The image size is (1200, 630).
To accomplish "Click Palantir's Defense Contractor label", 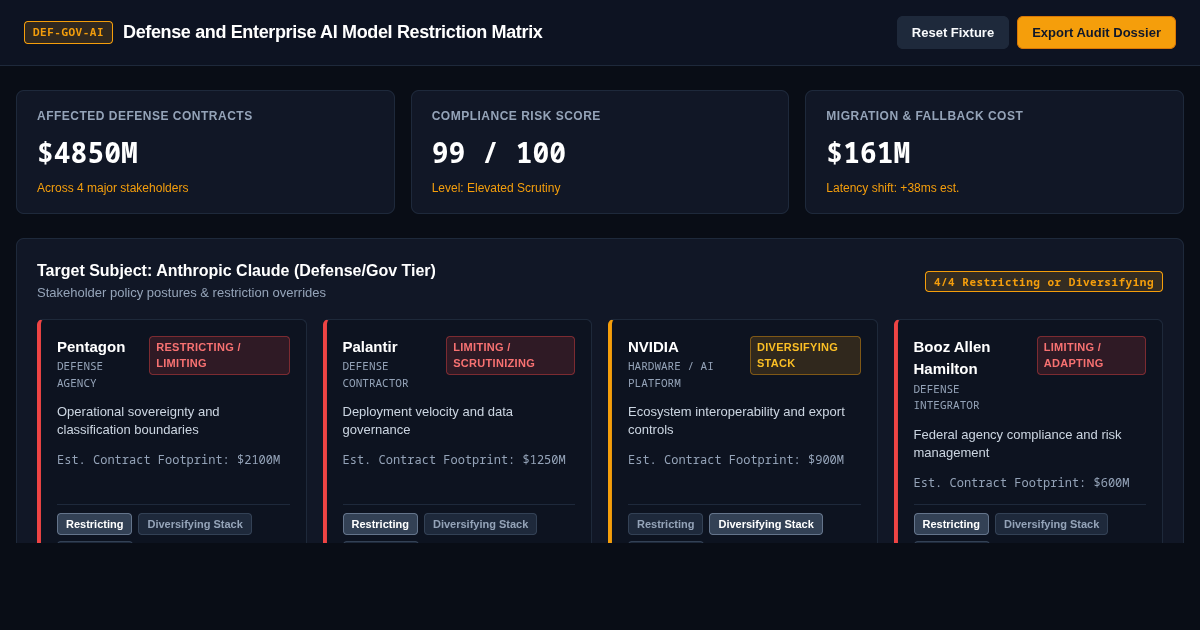I will tap(375, 375).
